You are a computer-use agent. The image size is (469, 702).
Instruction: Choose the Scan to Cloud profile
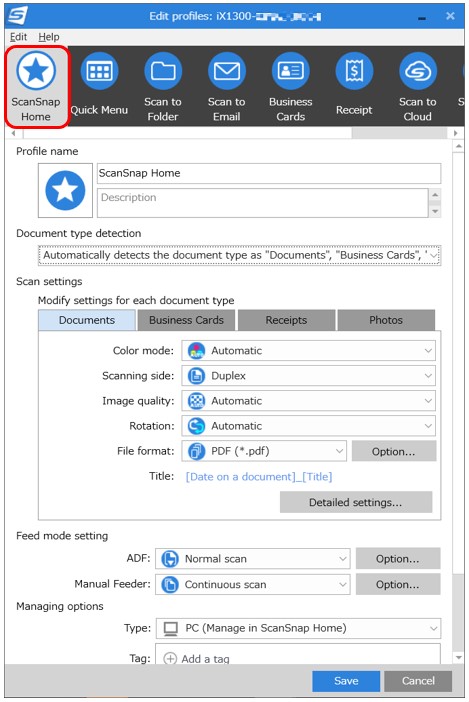[418, 87]
